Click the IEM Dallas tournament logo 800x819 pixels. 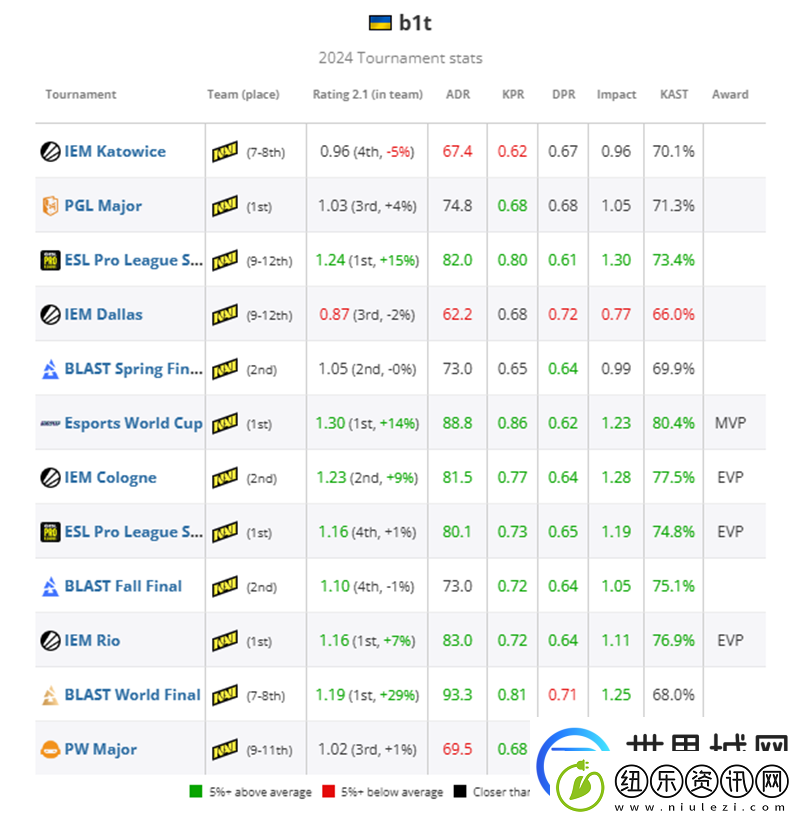point(50,315)
